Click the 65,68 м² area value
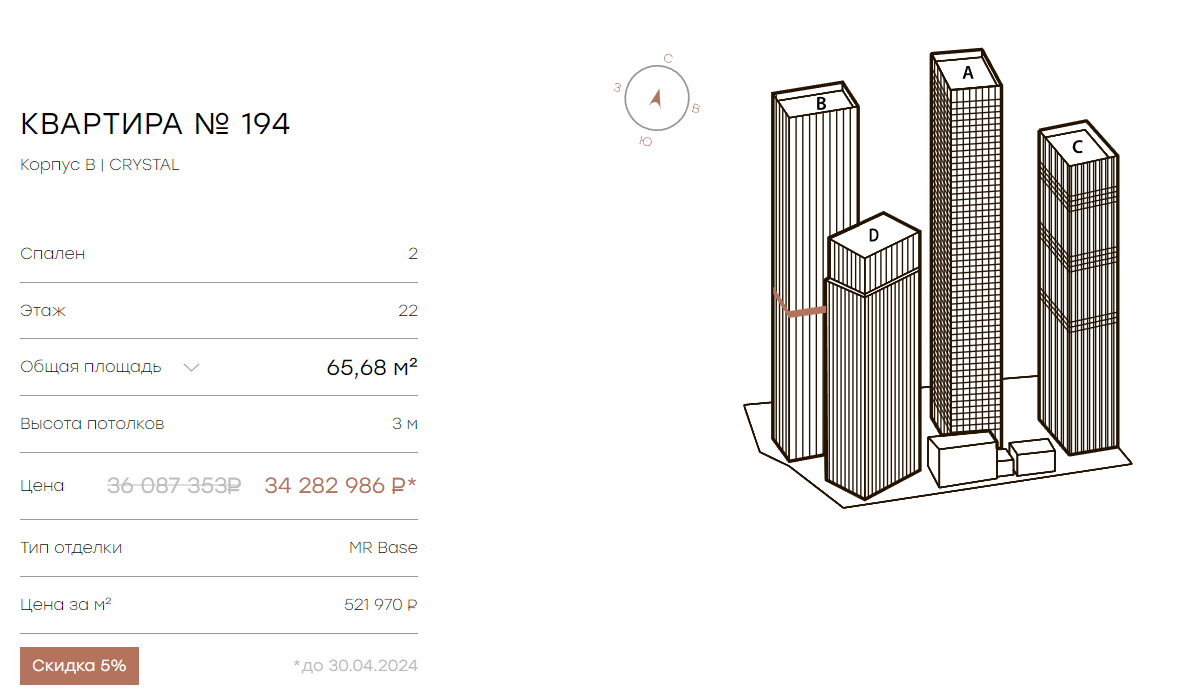Screen dimensions: 1178x694 (x=372, y=367)
